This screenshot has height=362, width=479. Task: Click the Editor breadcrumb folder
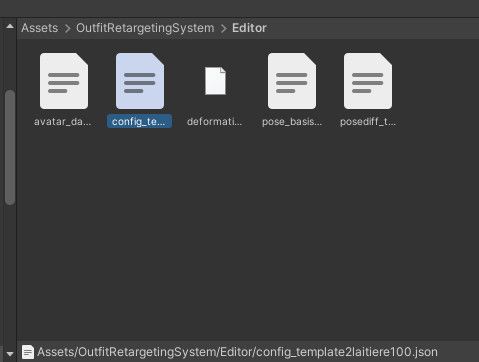tap(249, 28)
